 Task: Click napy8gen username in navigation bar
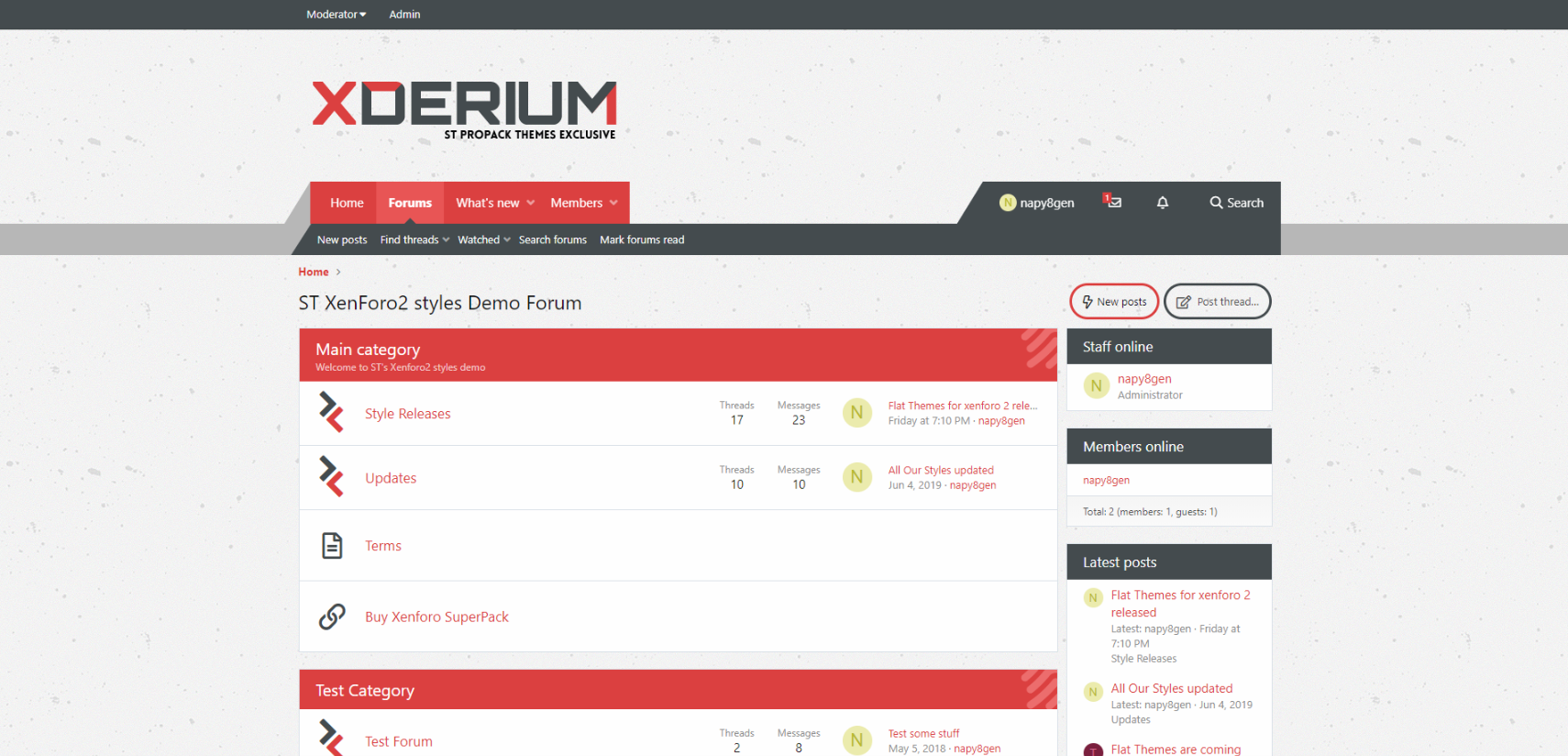tap(1047, 203)
